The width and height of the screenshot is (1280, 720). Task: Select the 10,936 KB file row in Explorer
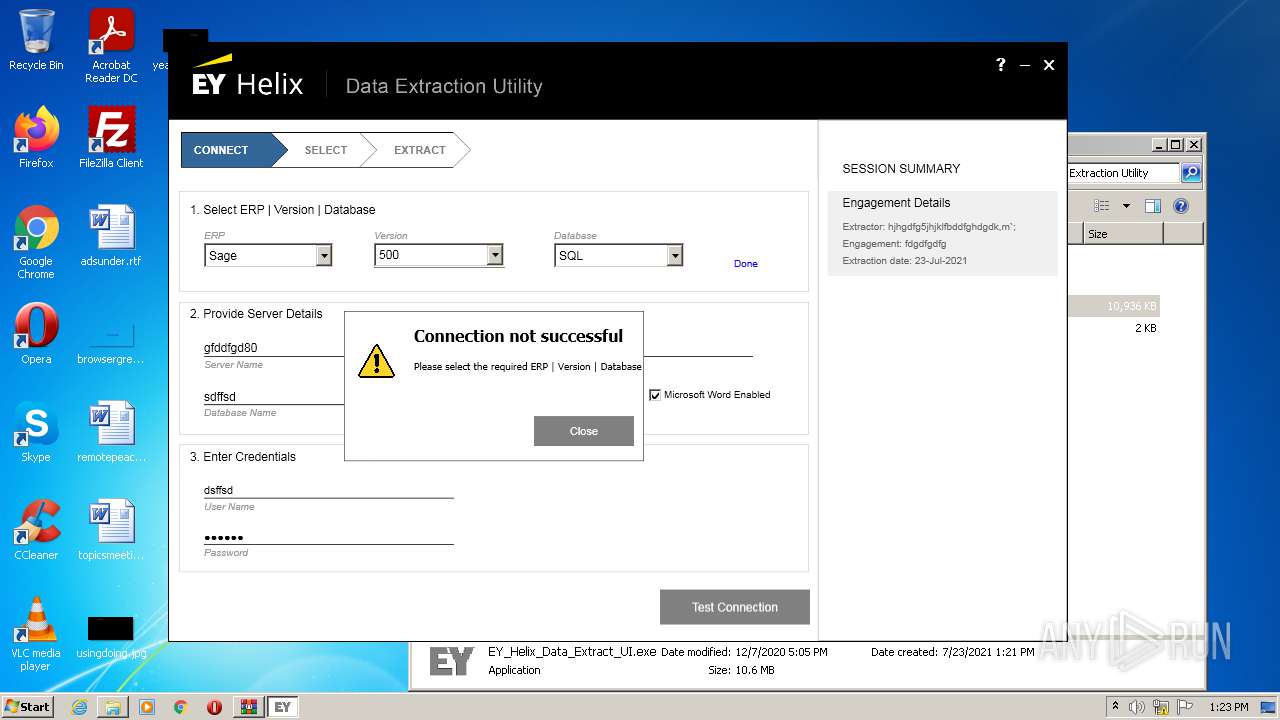click(1113, 306)
